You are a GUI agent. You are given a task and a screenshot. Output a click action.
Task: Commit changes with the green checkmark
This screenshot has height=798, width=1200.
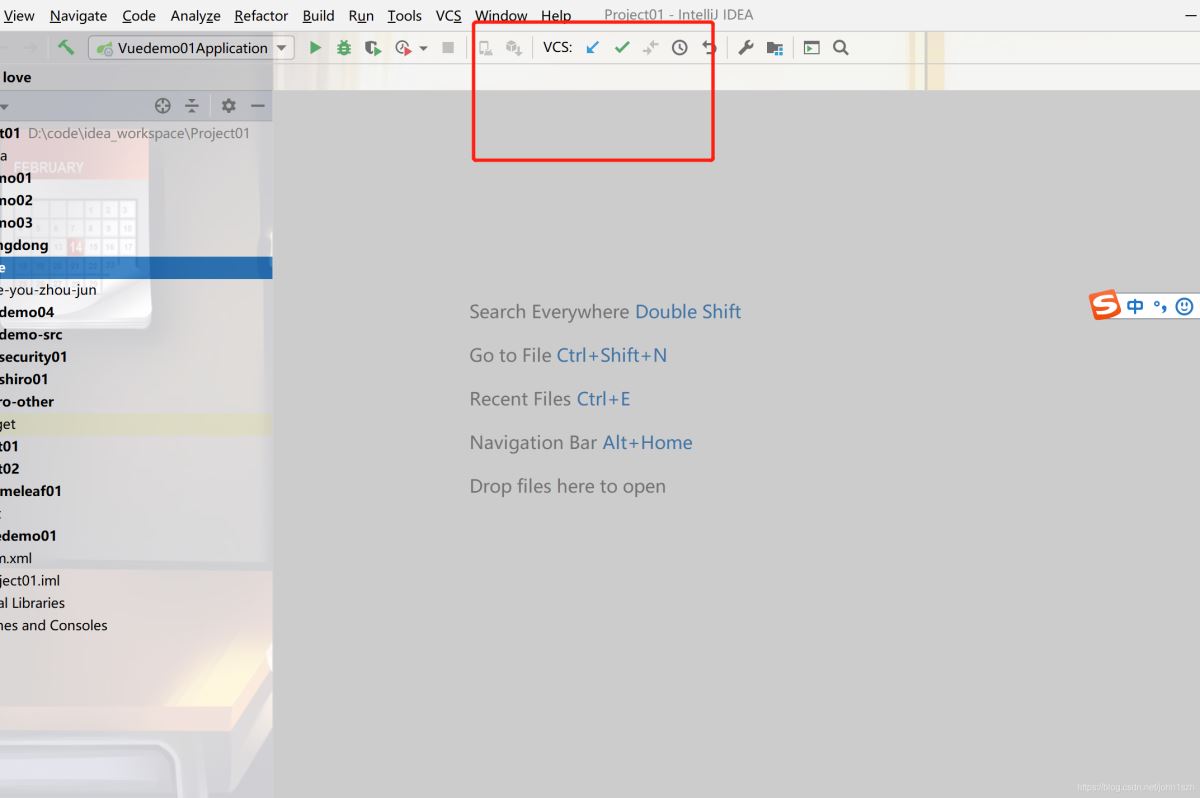(622, 47)
